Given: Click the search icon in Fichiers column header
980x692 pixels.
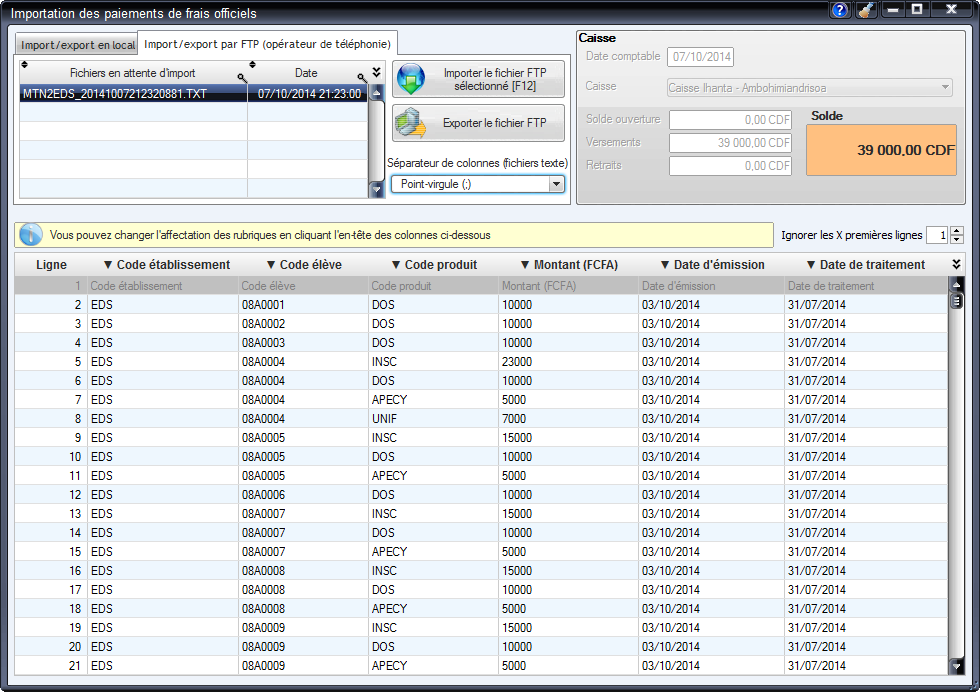Looking at the screenshot, I should tap(241, 77).
